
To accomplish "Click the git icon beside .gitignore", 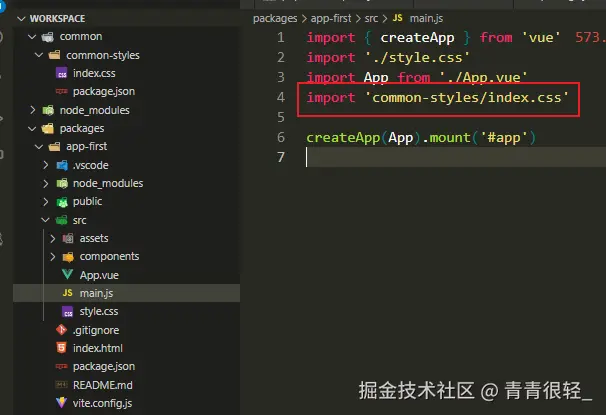I will click(x=61, y=330).
